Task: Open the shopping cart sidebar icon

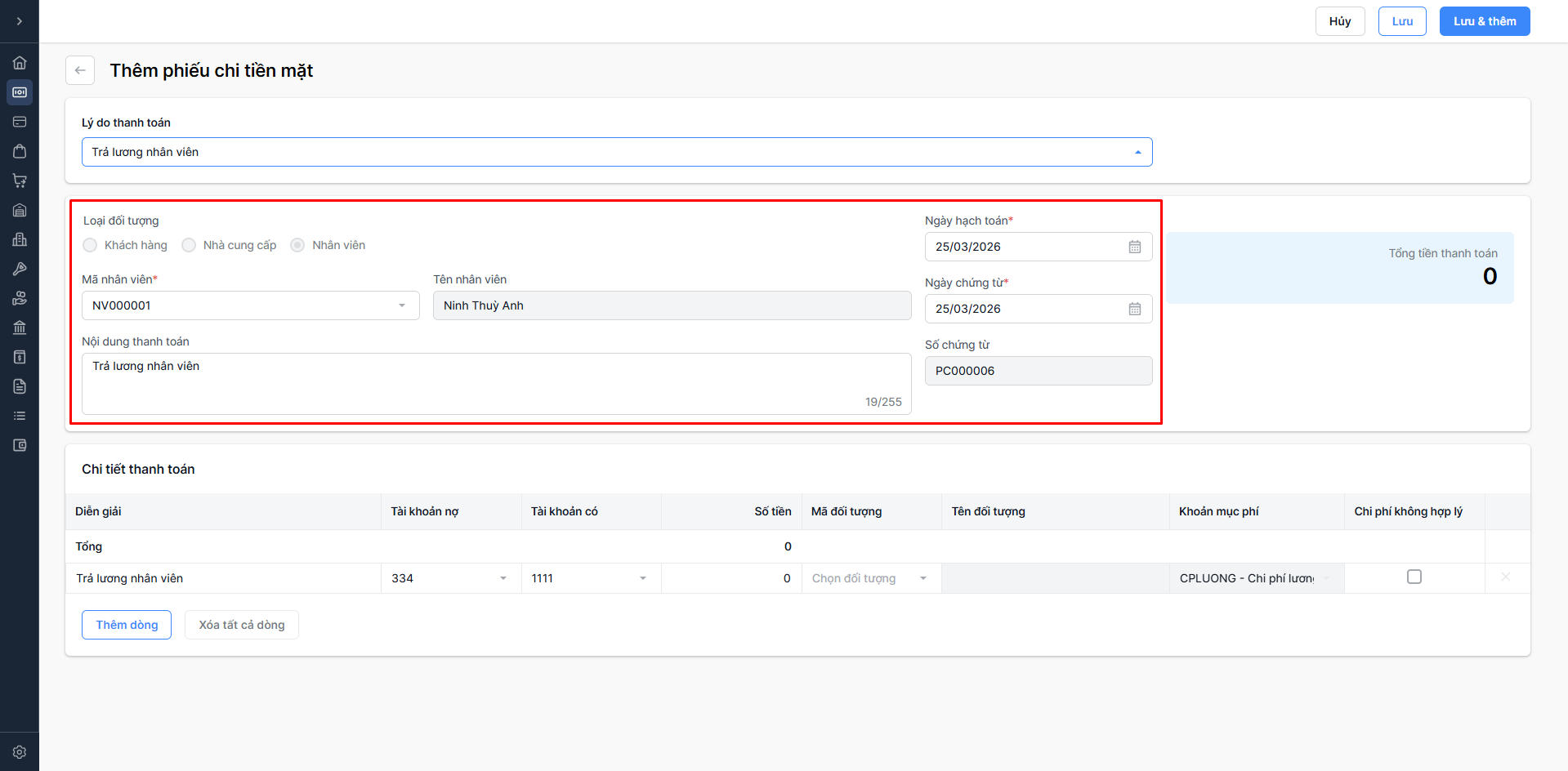Action: 20,180
